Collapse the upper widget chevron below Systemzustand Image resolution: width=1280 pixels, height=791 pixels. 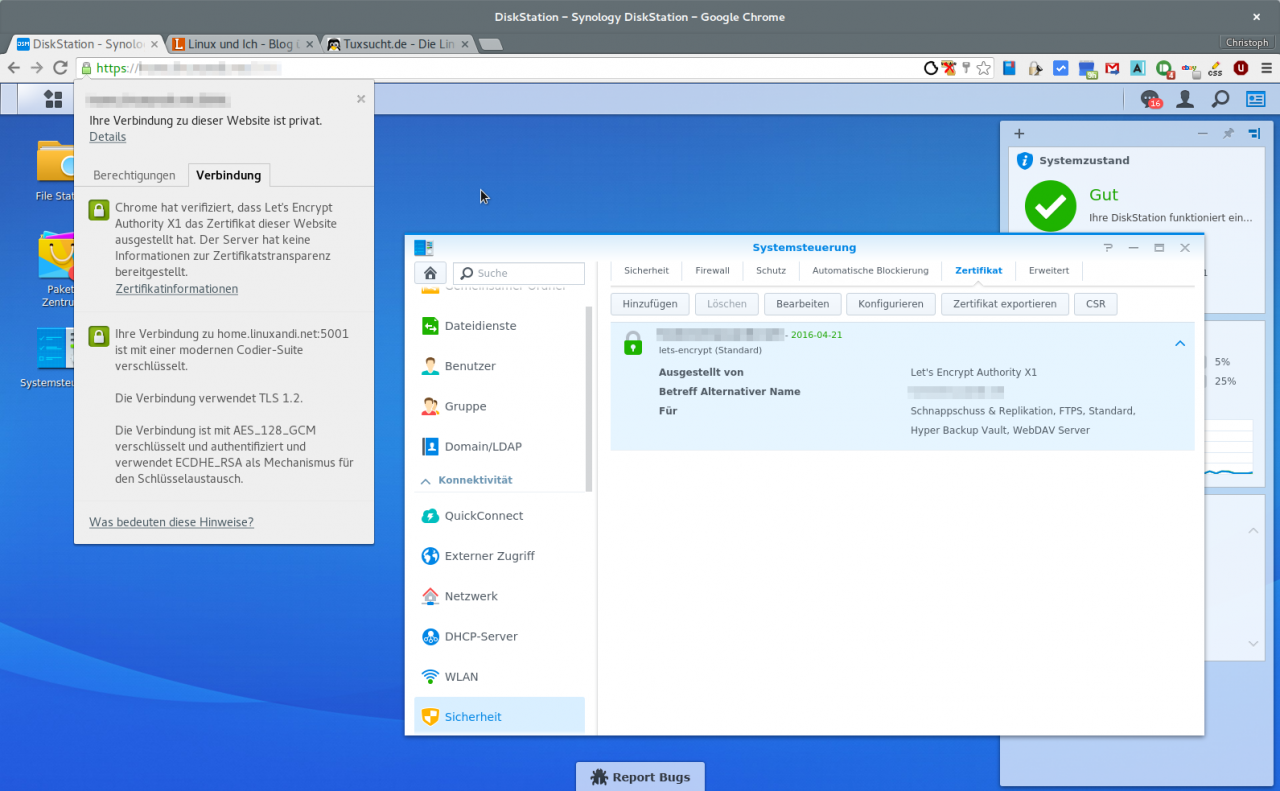[x=1253, y=530]
